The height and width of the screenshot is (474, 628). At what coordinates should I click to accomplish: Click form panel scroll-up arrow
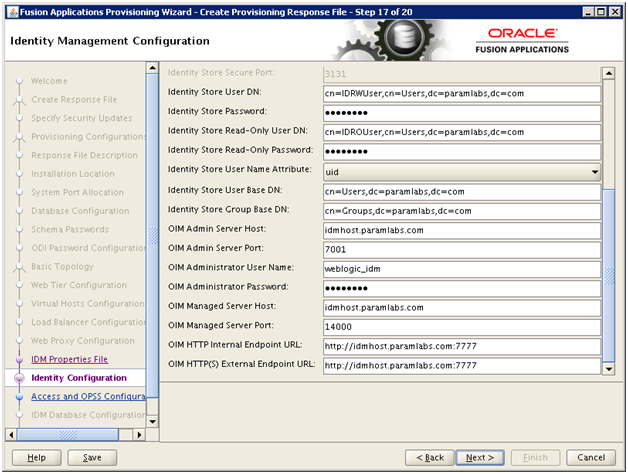608,73
